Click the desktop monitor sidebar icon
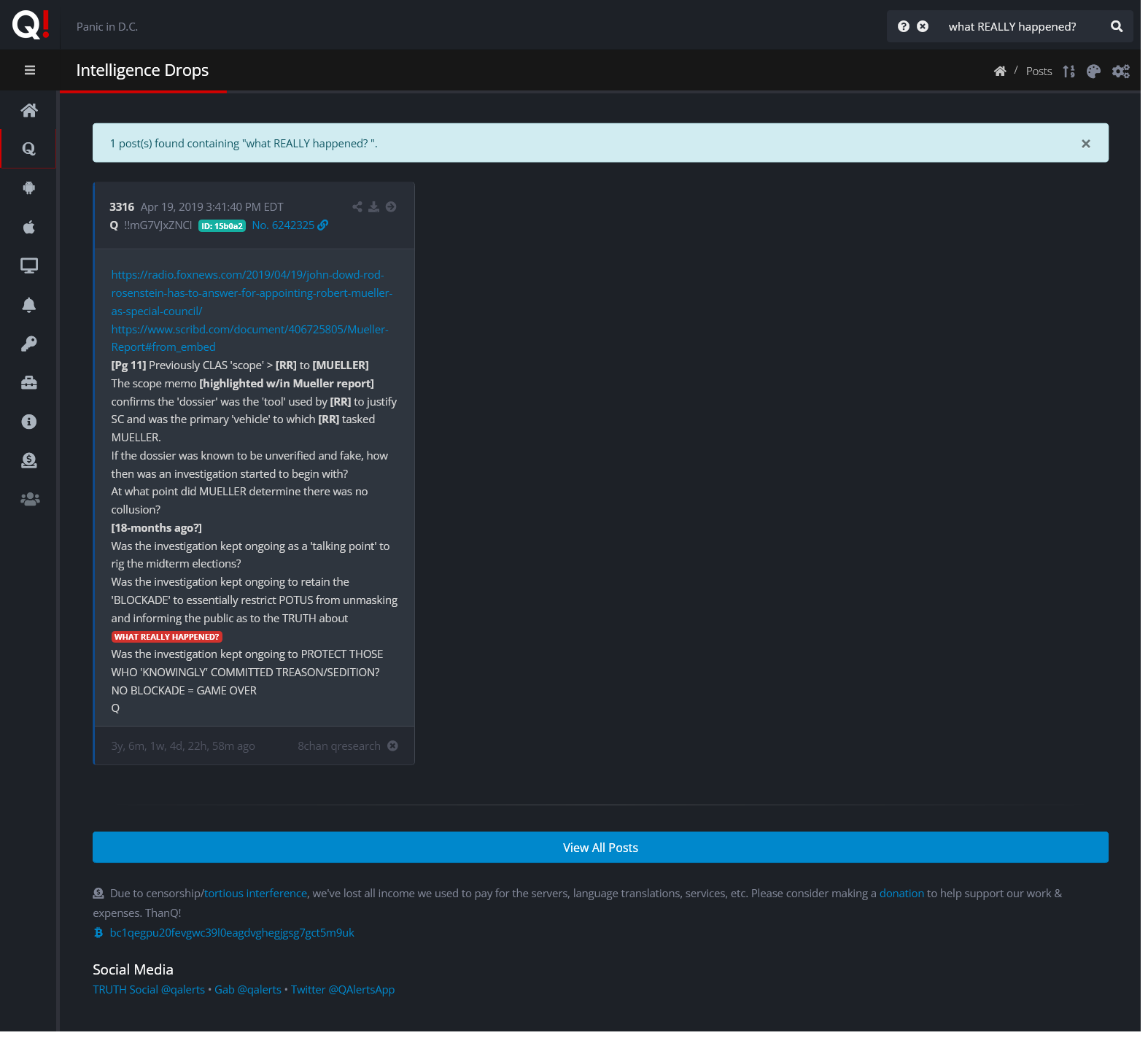Image resolution: width=1148 pixels, height=1038 pixels. [x=29, y=266]
